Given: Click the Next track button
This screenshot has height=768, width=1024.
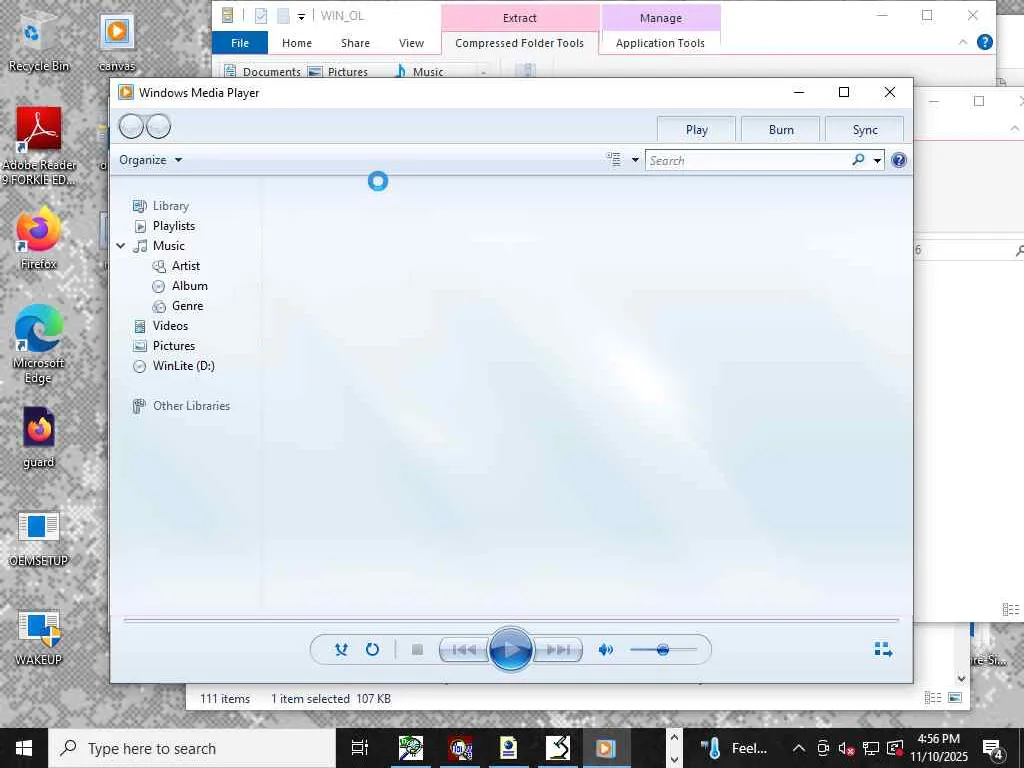Looking at the screenshot, I should (558, 649).
